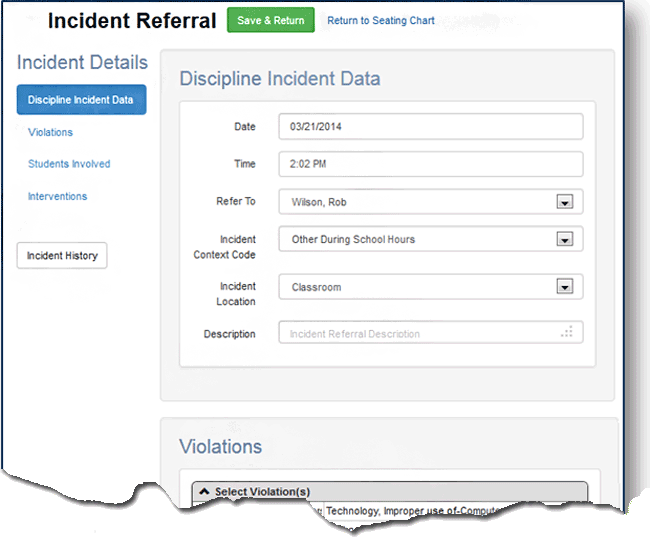
Task: Click the Incident Location field label
Action: pyautogui.click(x=236, y=294)
